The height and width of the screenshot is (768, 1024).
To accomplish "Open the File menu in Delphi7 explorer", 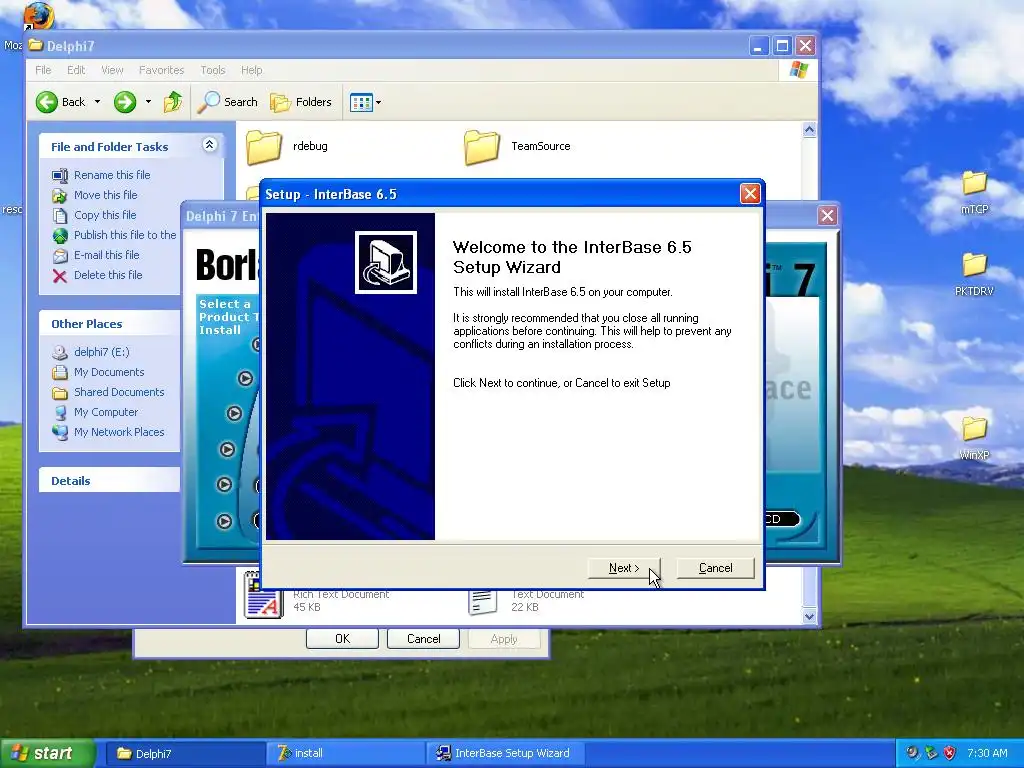I will pos(43,70).
